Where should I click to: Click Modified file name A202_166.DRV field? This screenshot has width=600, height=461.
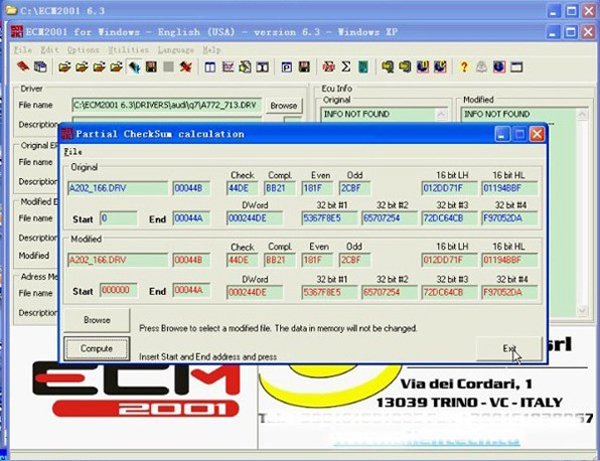coord(117,260)
